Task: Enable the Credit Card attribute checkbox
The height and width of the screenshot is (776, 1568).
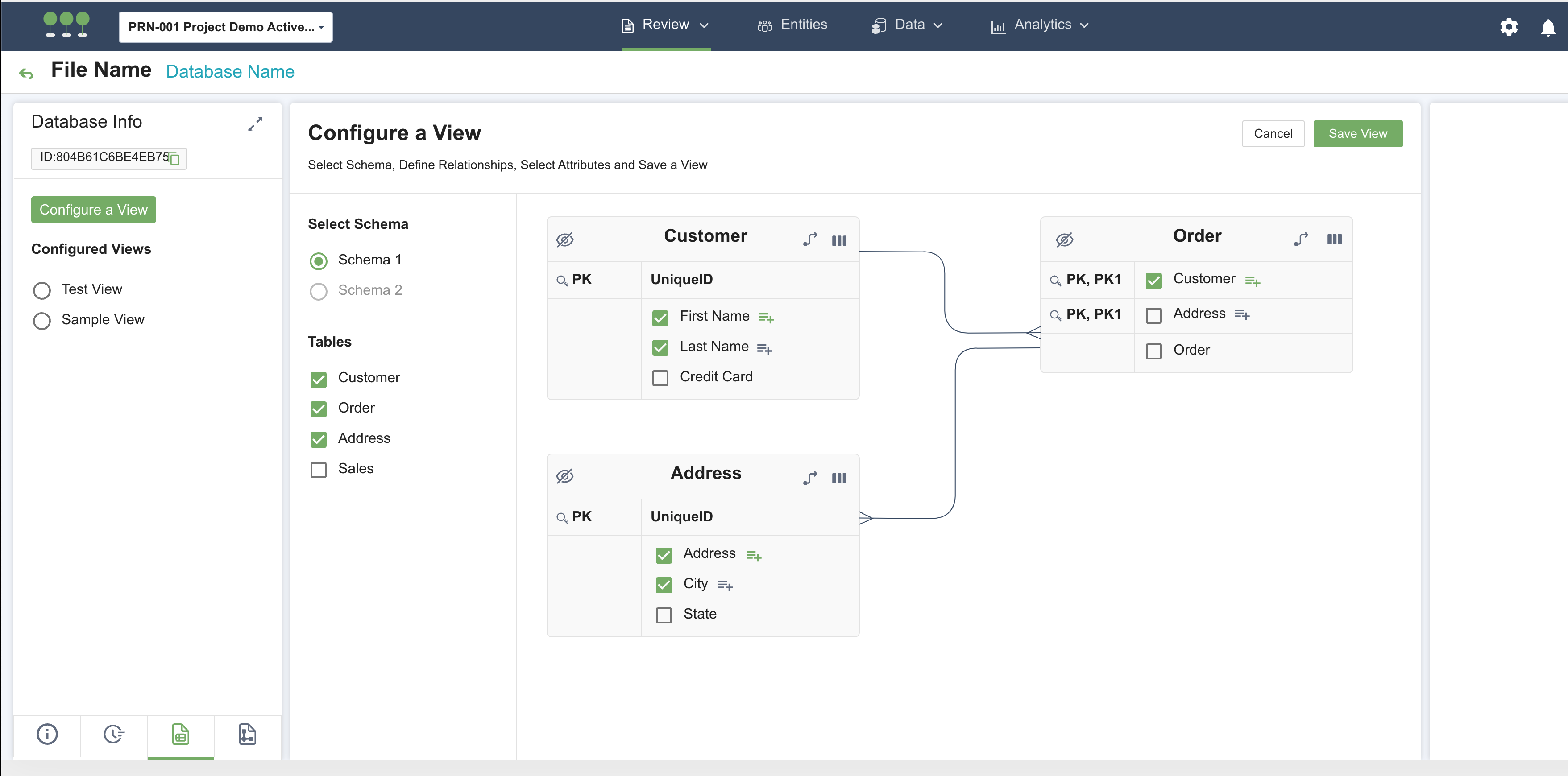Action: pyautogui.click(x=660, y=378)
